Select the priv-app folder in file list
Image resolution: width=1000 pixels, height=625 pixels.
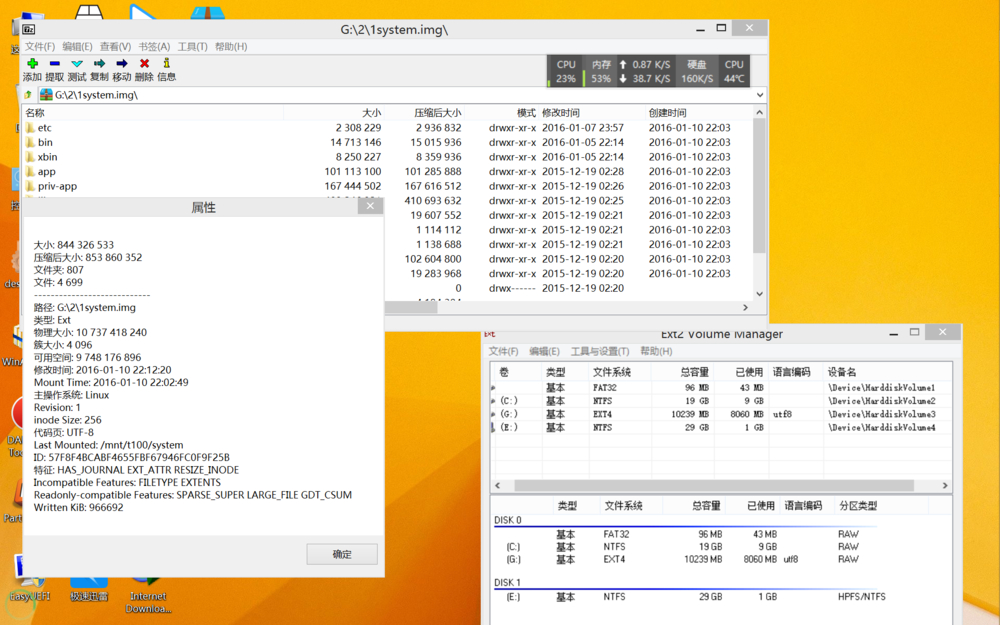pos(57,186)
